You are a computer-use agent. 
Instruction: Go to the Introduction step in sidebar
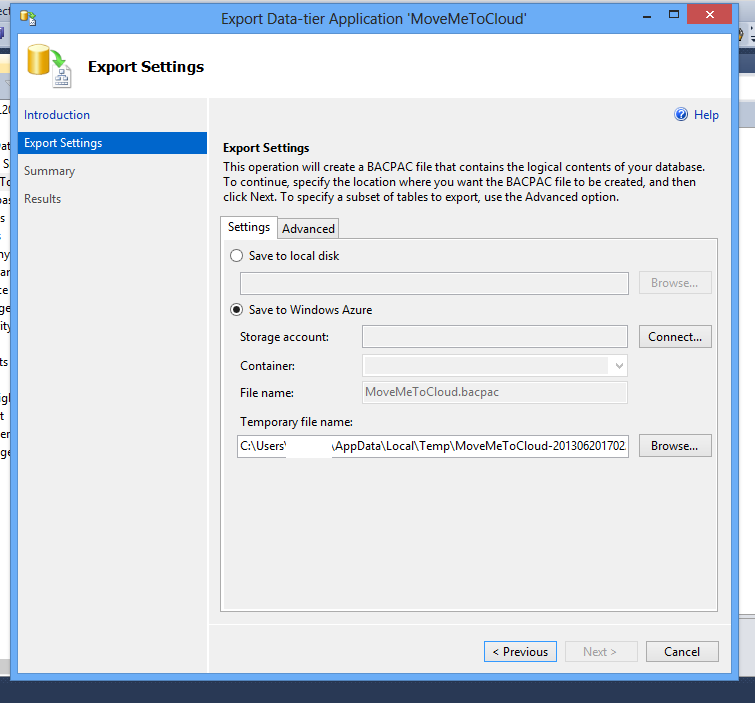57,115
